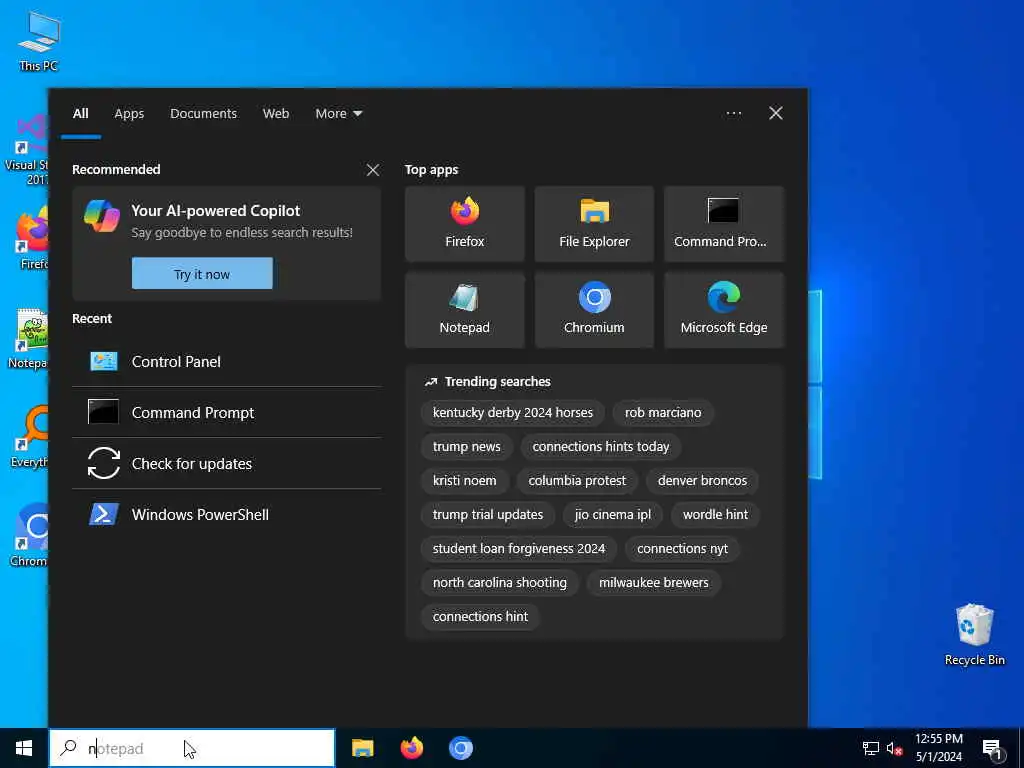Click the Try it now button
This screenshot has width=1024, height=768.
click(202, 273)
